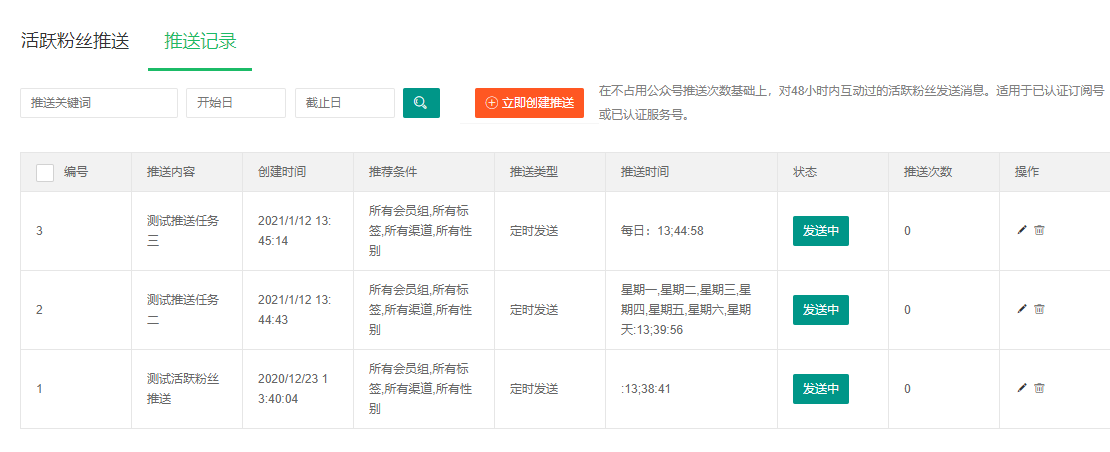The height and width of the screenshot is (452, 1110).
Task: Click 发送中 status for 测试活跃粉丝推送
Action: pos(820,389)
